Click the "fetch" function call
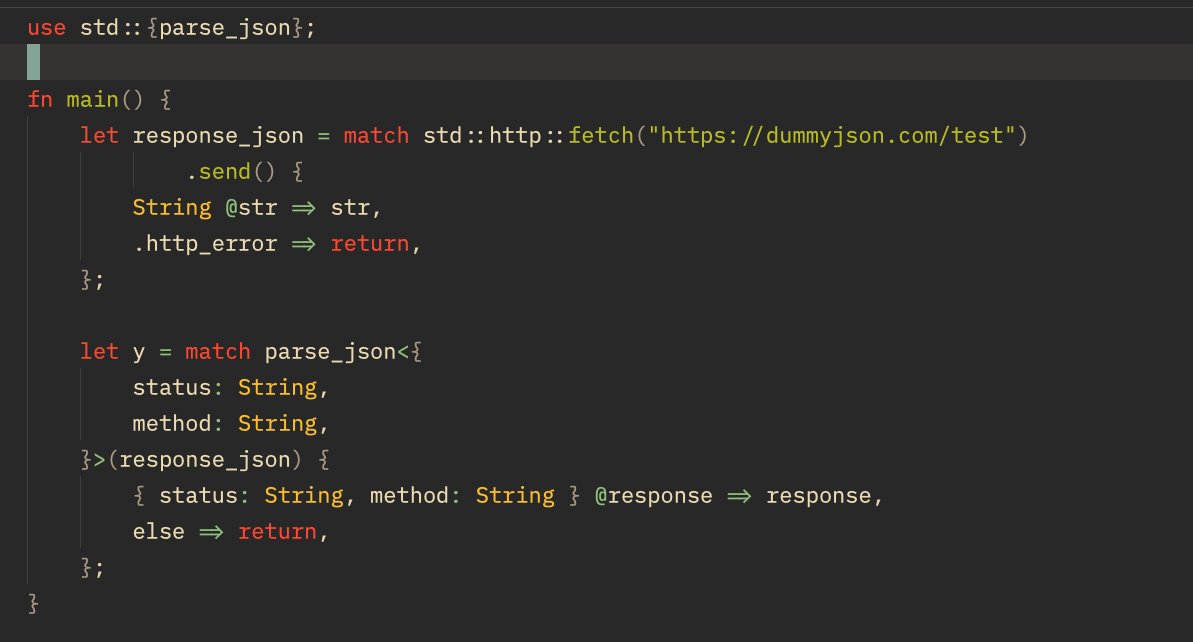Image resolution: width=1193 pixels, height=642 pixels. point(601,135)
